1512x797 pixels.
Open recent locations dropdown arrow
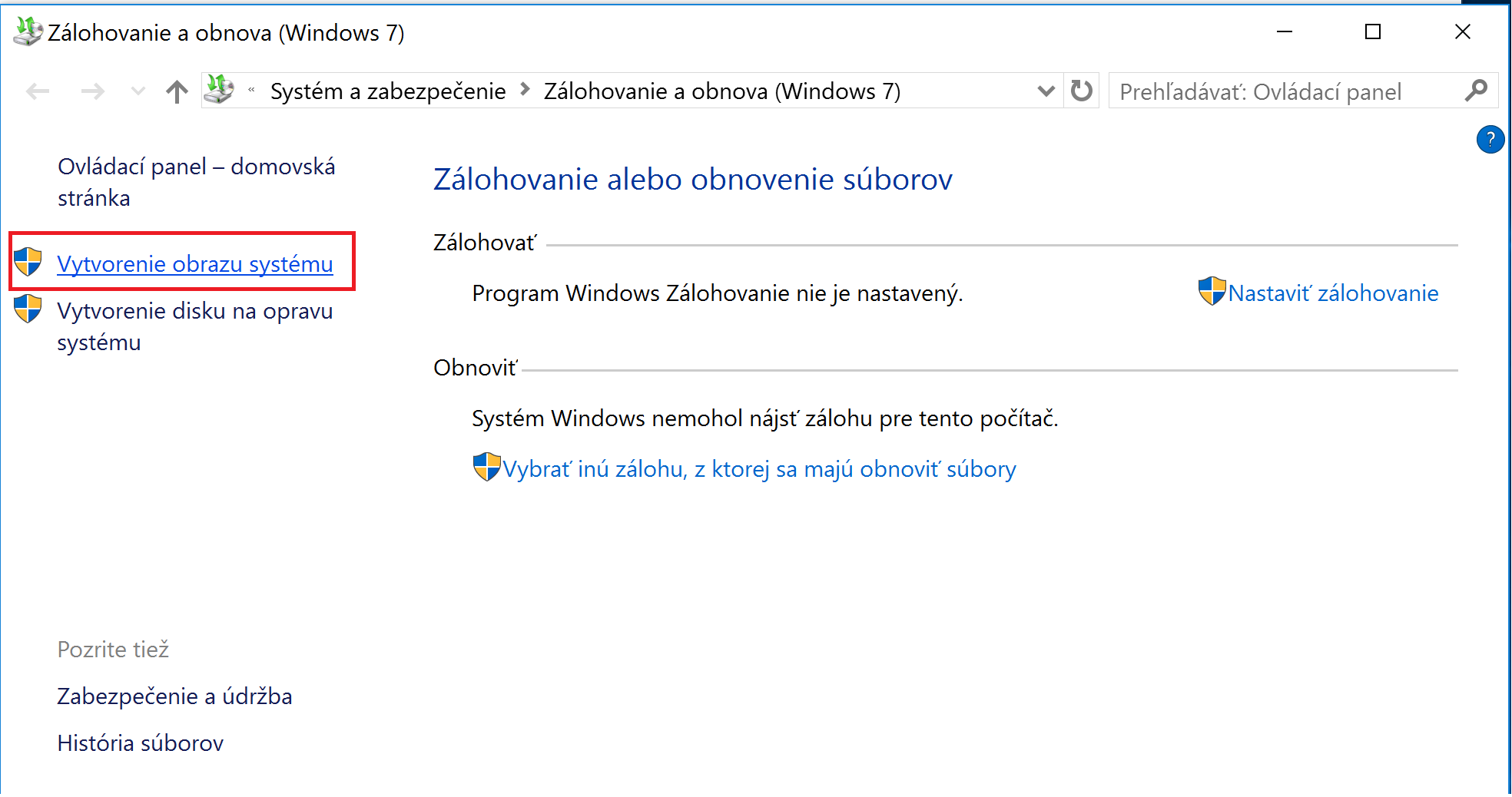coord(138,91)
